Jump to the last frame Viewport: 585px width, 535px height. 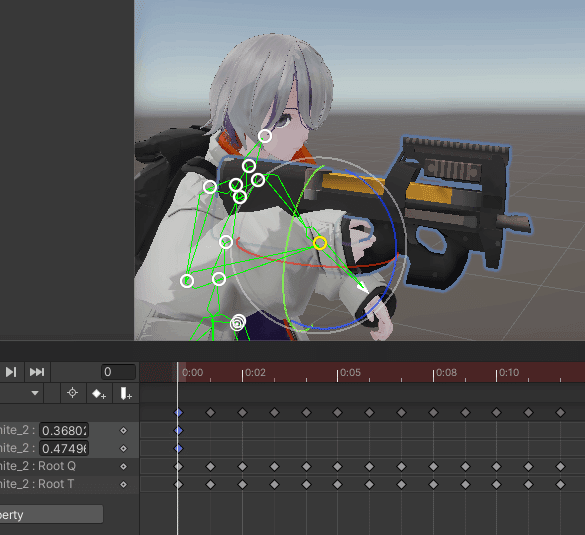pos(37,372)
